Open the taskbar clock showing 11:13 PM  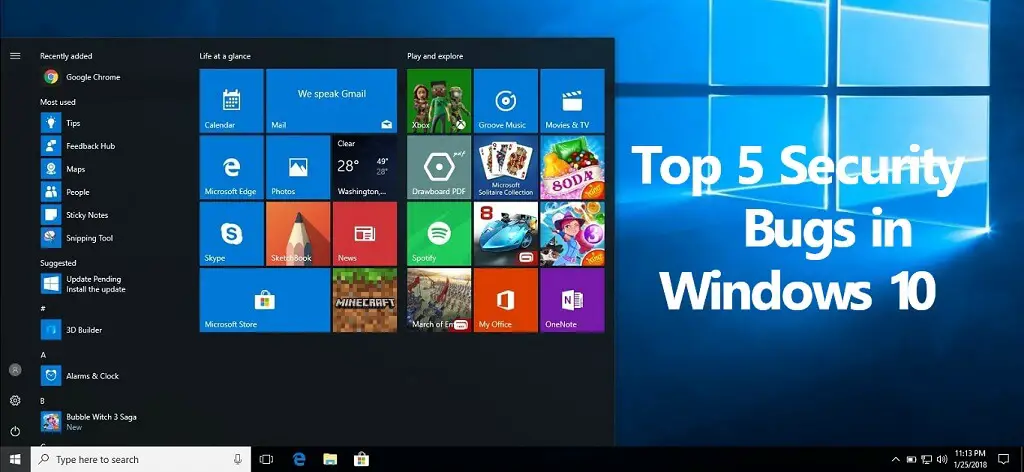coord(970,459)
